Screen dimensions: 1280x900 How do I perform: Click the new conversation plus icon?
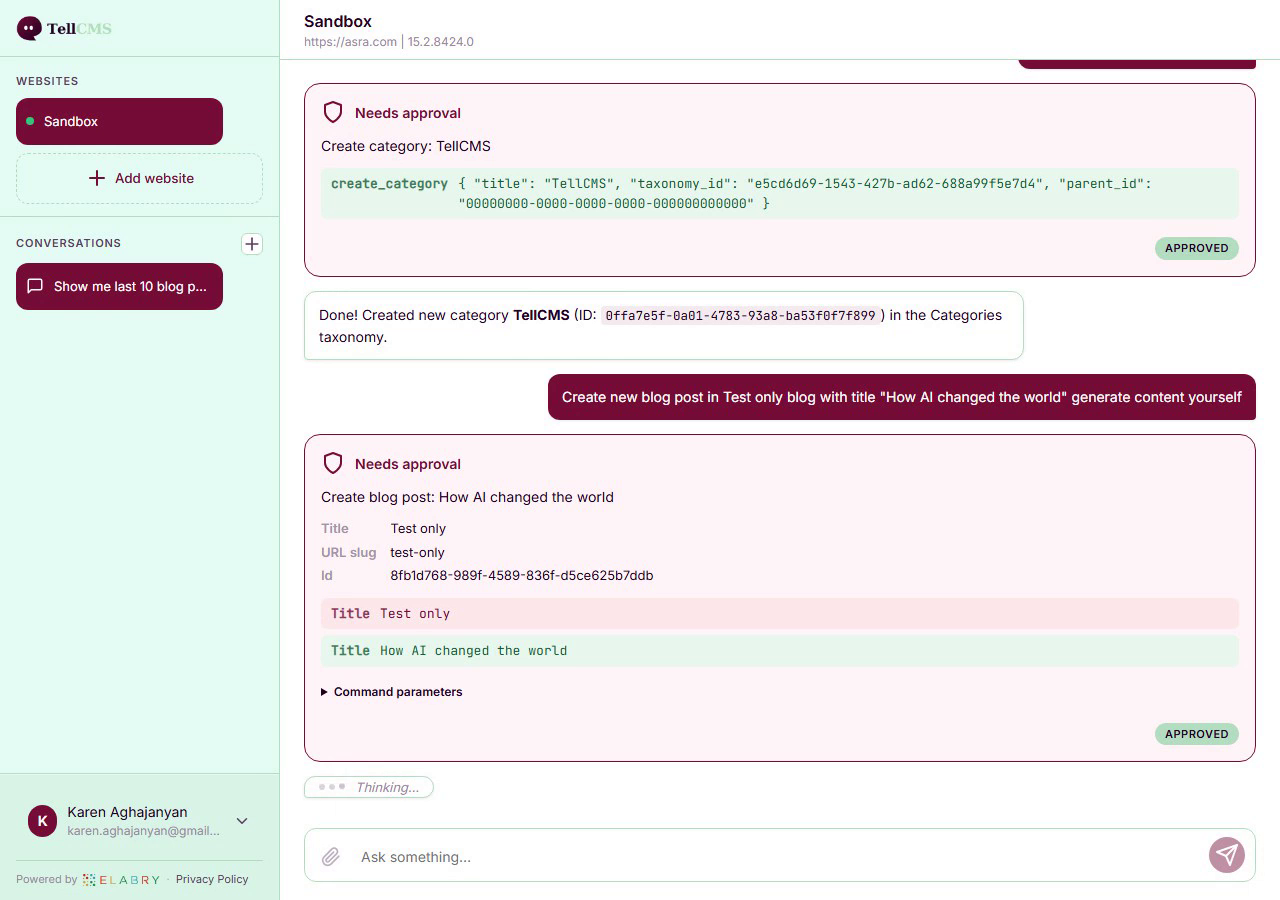(x=252, y=243)
